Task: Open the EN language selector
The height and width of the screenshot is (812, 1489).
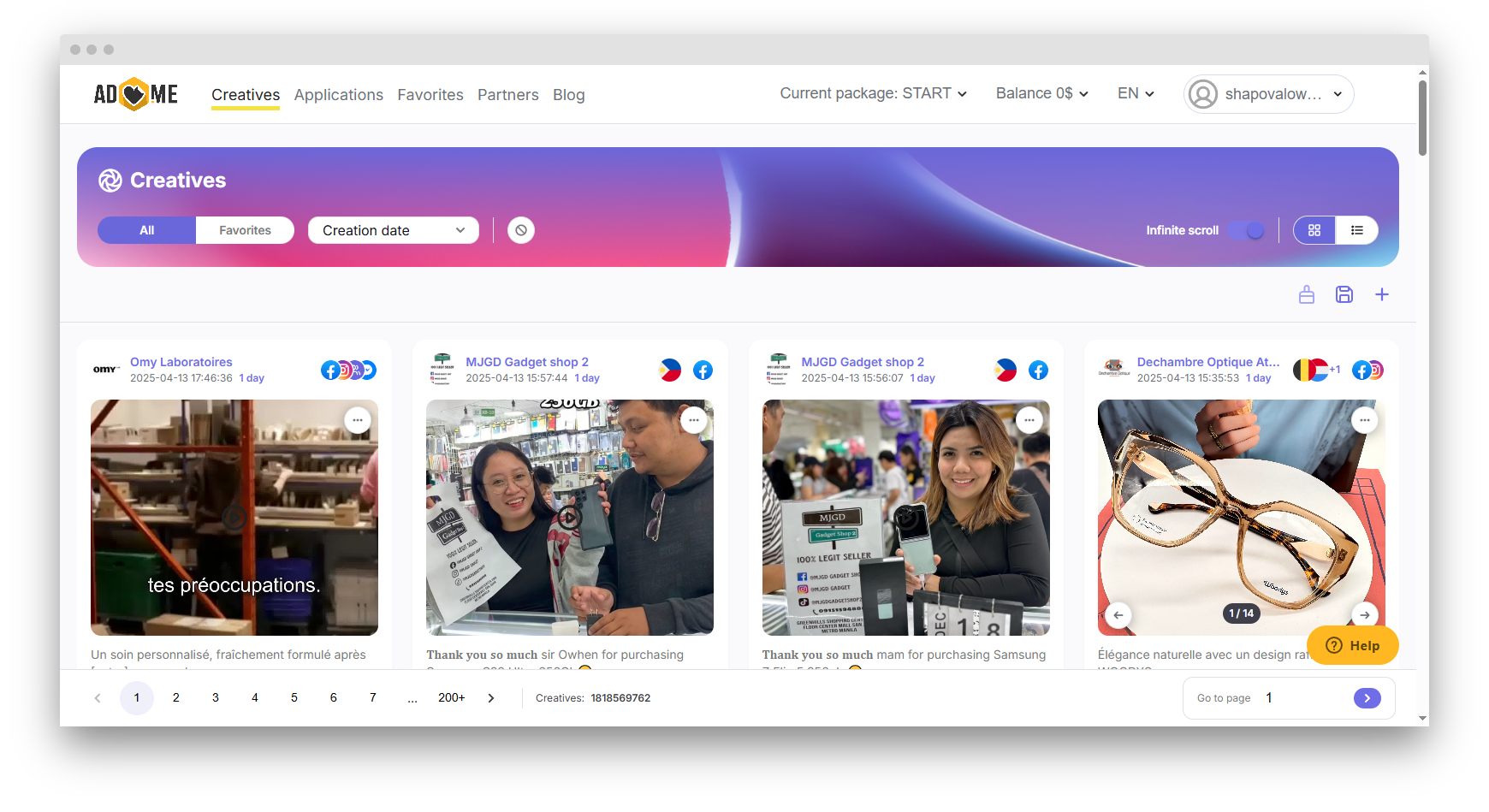Action: click(x=1136, y=93)
